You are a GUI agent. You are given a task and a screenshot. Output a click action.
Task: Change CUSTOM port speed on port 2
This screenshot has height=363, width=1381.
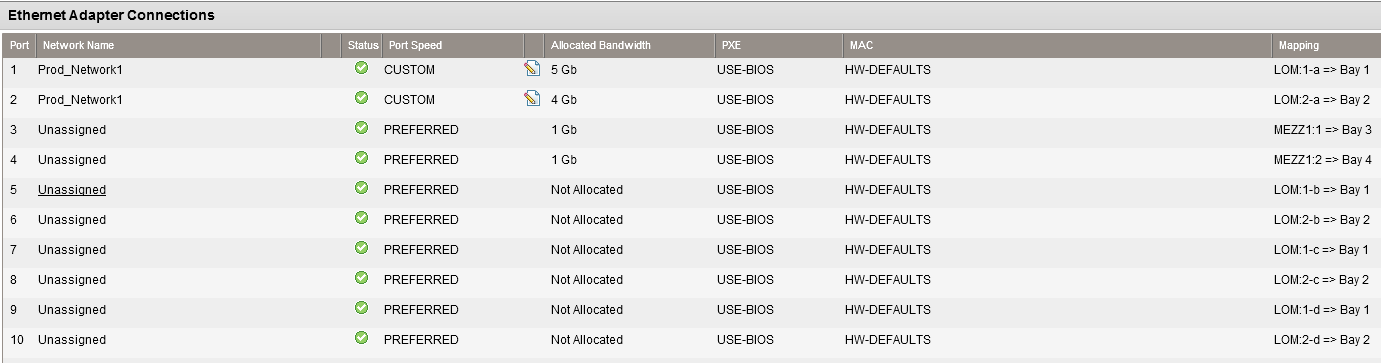(409, 100)
